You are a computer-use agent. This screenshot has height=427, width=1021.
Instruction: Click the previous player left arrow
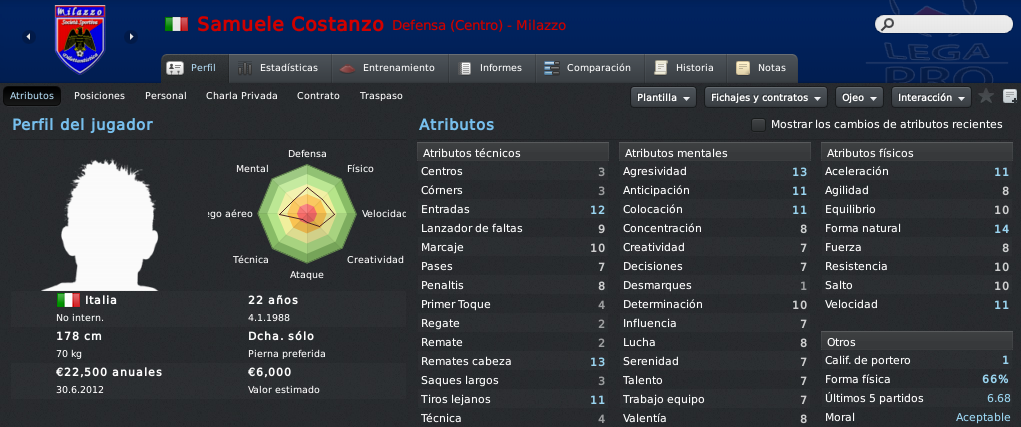click(x=28, y=37)
